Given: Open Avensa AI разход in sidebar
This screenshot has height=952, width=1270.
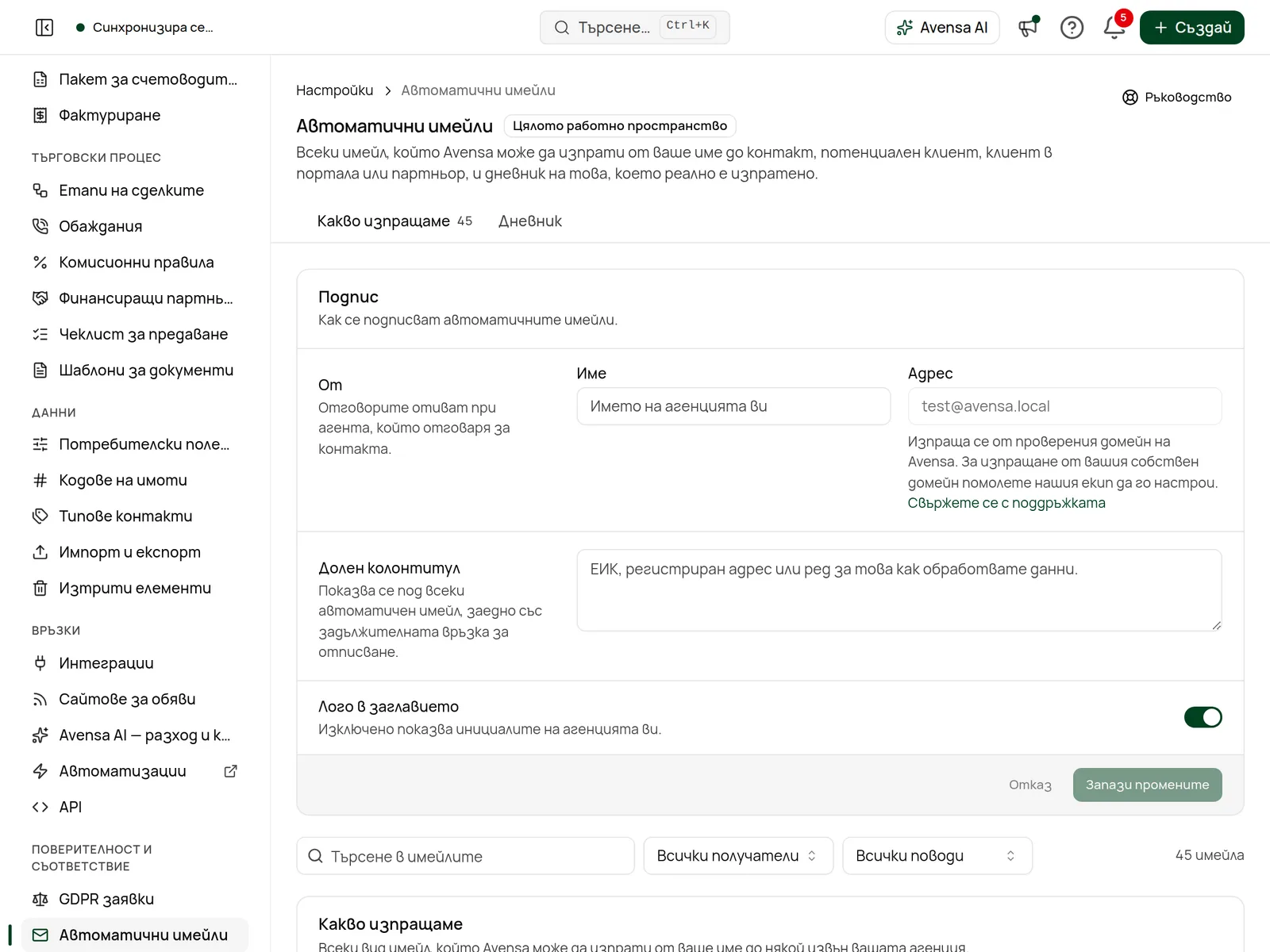Looking at the screenshot, I should (x=135, y=735).
